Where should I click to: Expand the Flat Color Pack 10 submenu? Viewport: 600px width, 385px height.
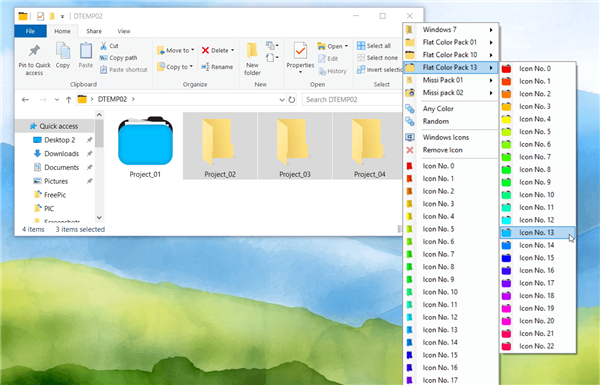click(451, 55)
